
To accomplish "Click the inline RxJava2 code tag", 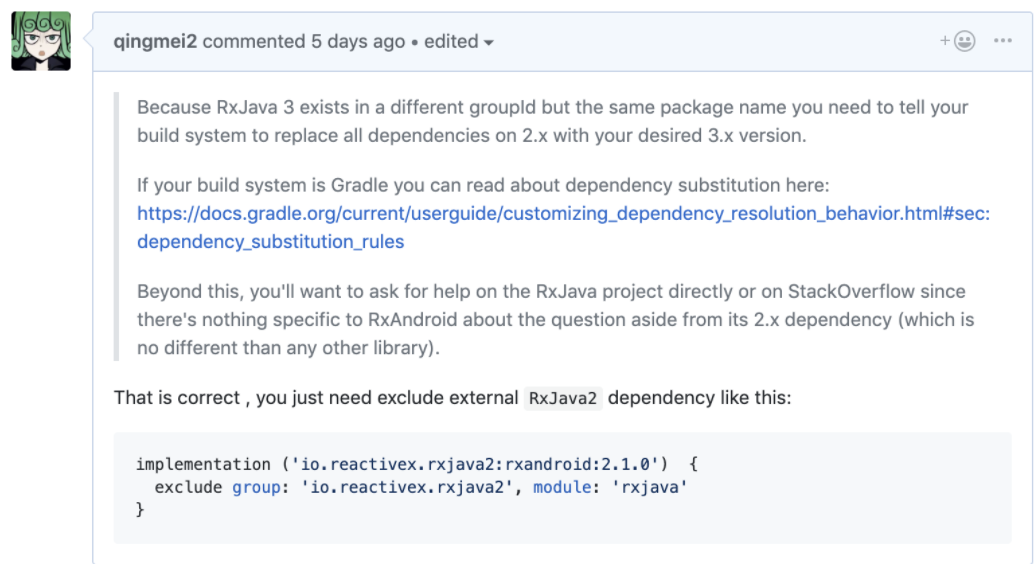I will click(x=563, y=398).
